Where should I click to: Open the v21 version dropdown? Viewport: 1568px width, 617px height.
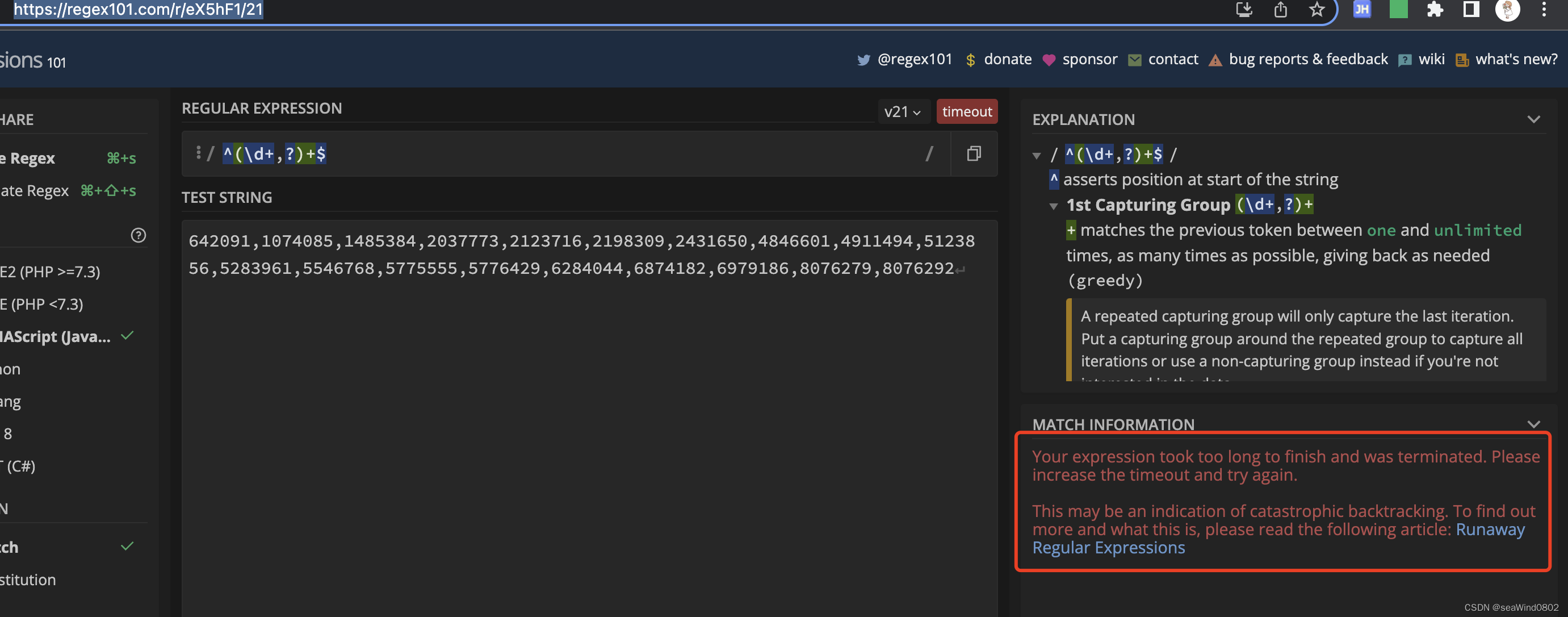point(903,112)
